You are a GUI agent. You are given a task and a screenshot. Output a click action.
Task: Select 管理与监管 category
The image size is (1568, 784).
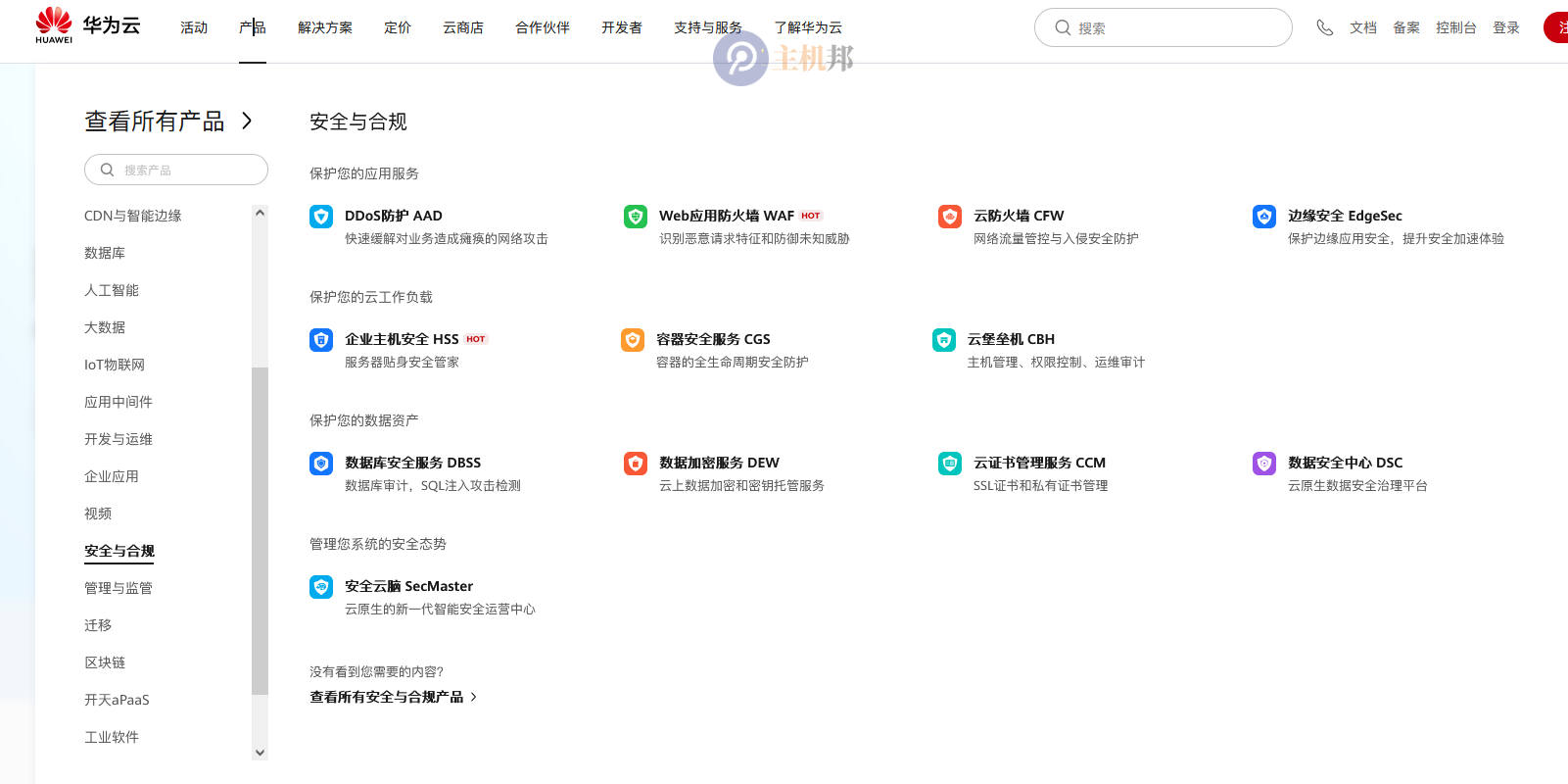(119, 588)
